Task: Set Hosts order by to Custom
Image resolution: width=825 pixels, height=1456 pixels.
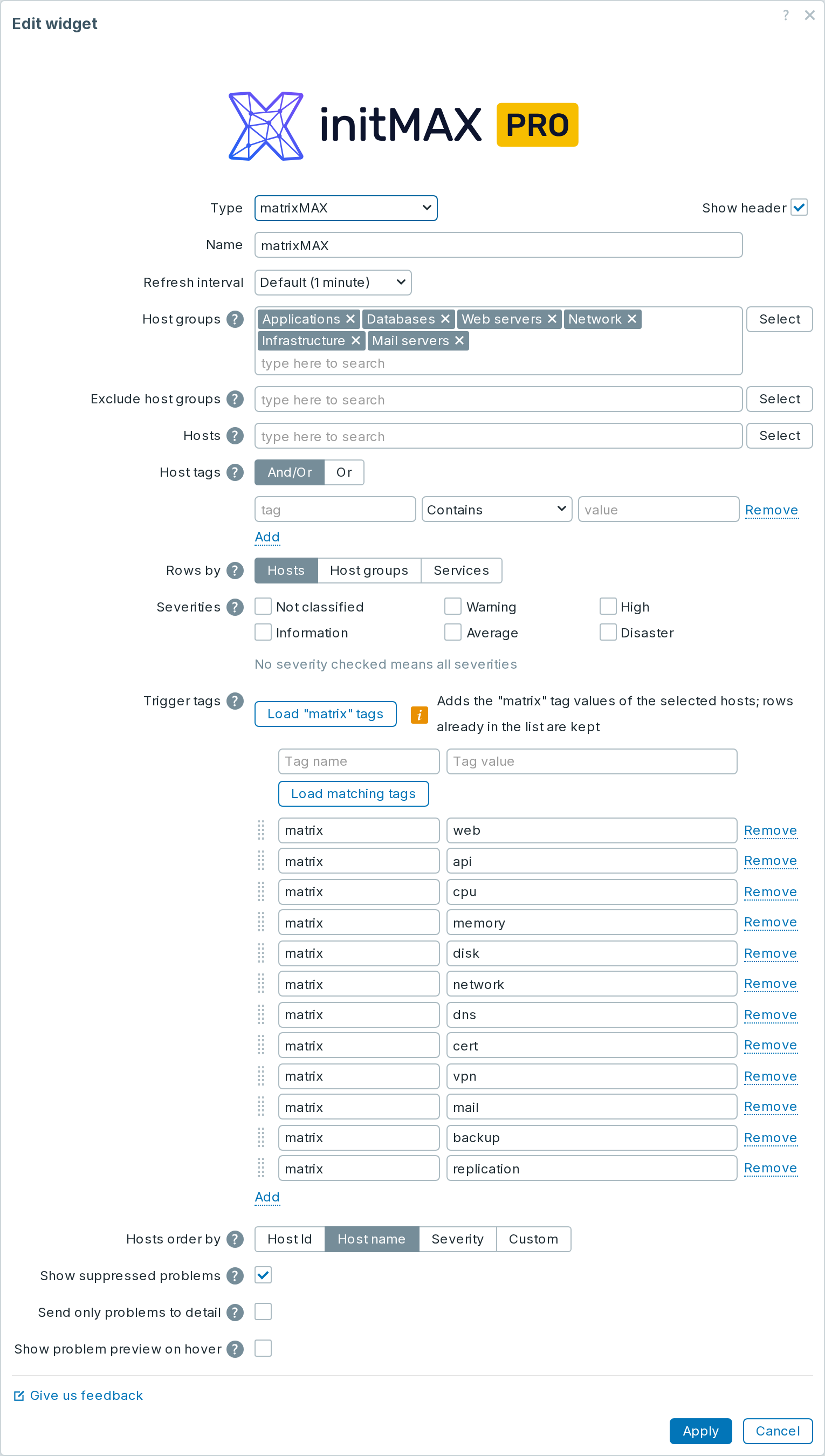Action: tap(533, 1239)
